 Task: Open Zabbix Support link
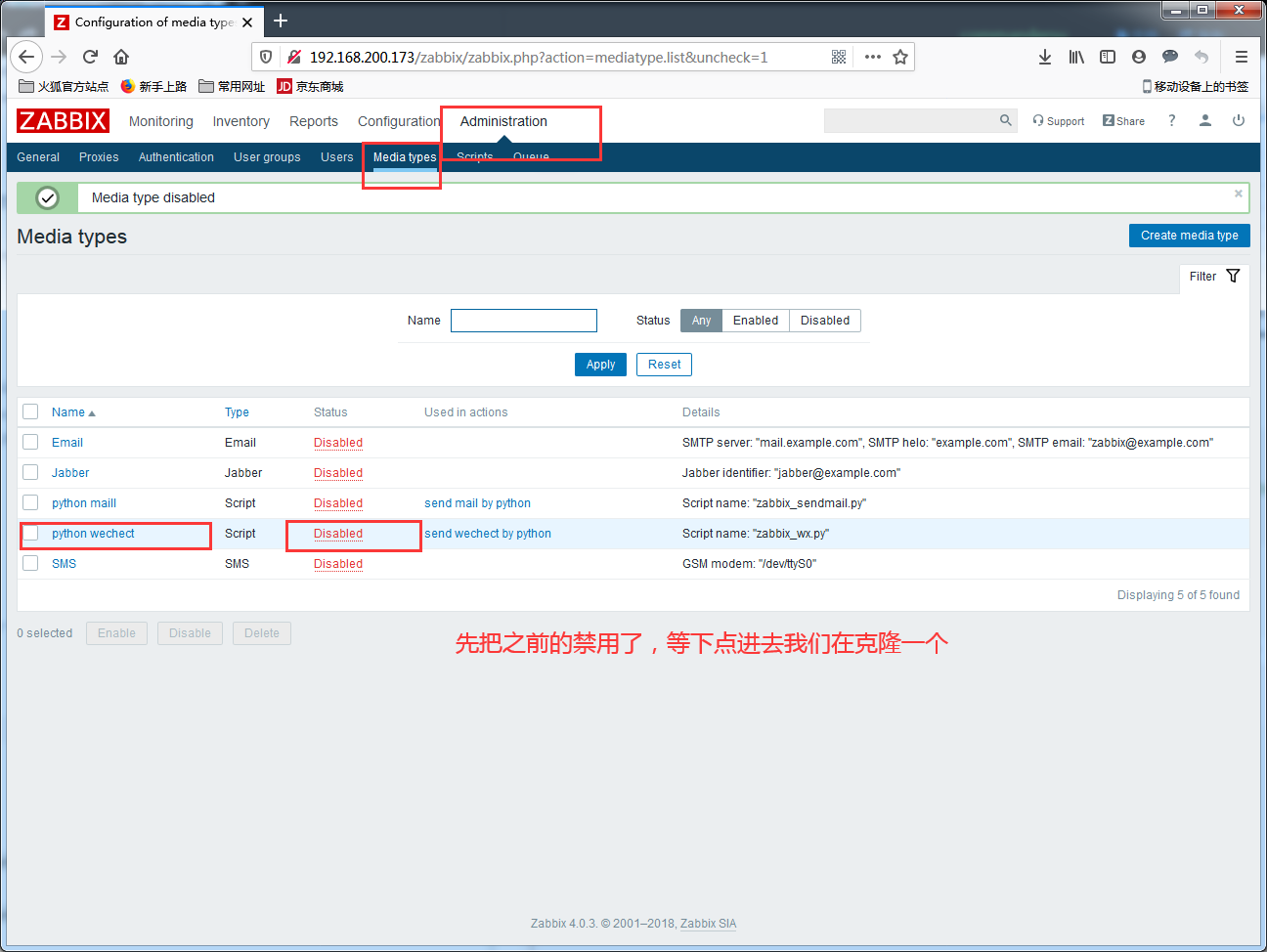1059,121
